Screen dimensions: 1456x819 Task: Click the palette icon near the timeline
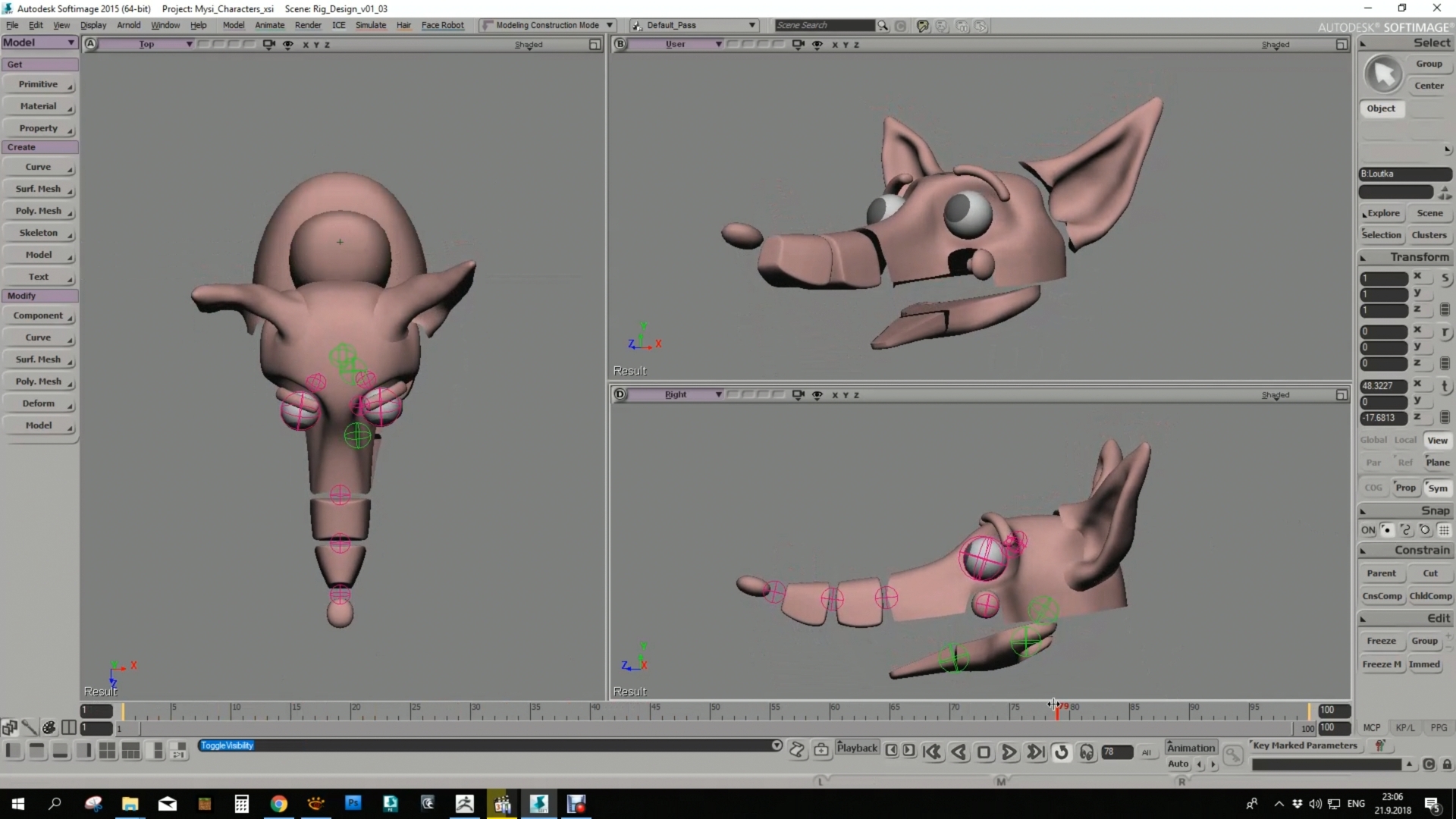click(49, 728)
